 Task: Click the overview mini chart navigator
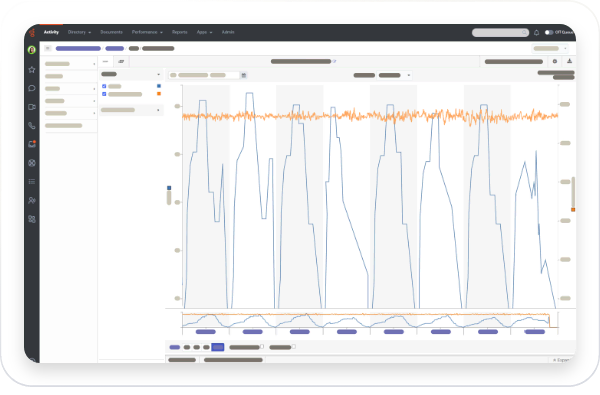click(x=370, y=320)
